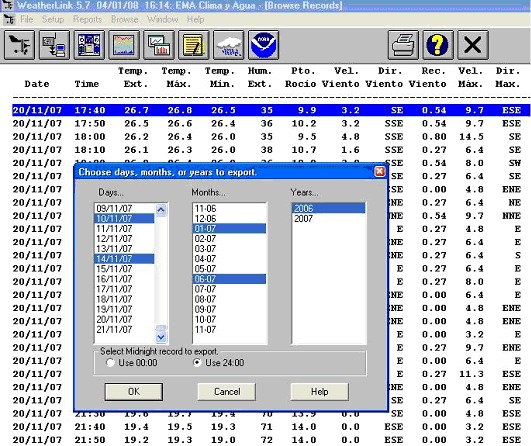The image size is (531, 446).
Task: Select month 03-07 in Months list
Action: click(x=230, y=249)
